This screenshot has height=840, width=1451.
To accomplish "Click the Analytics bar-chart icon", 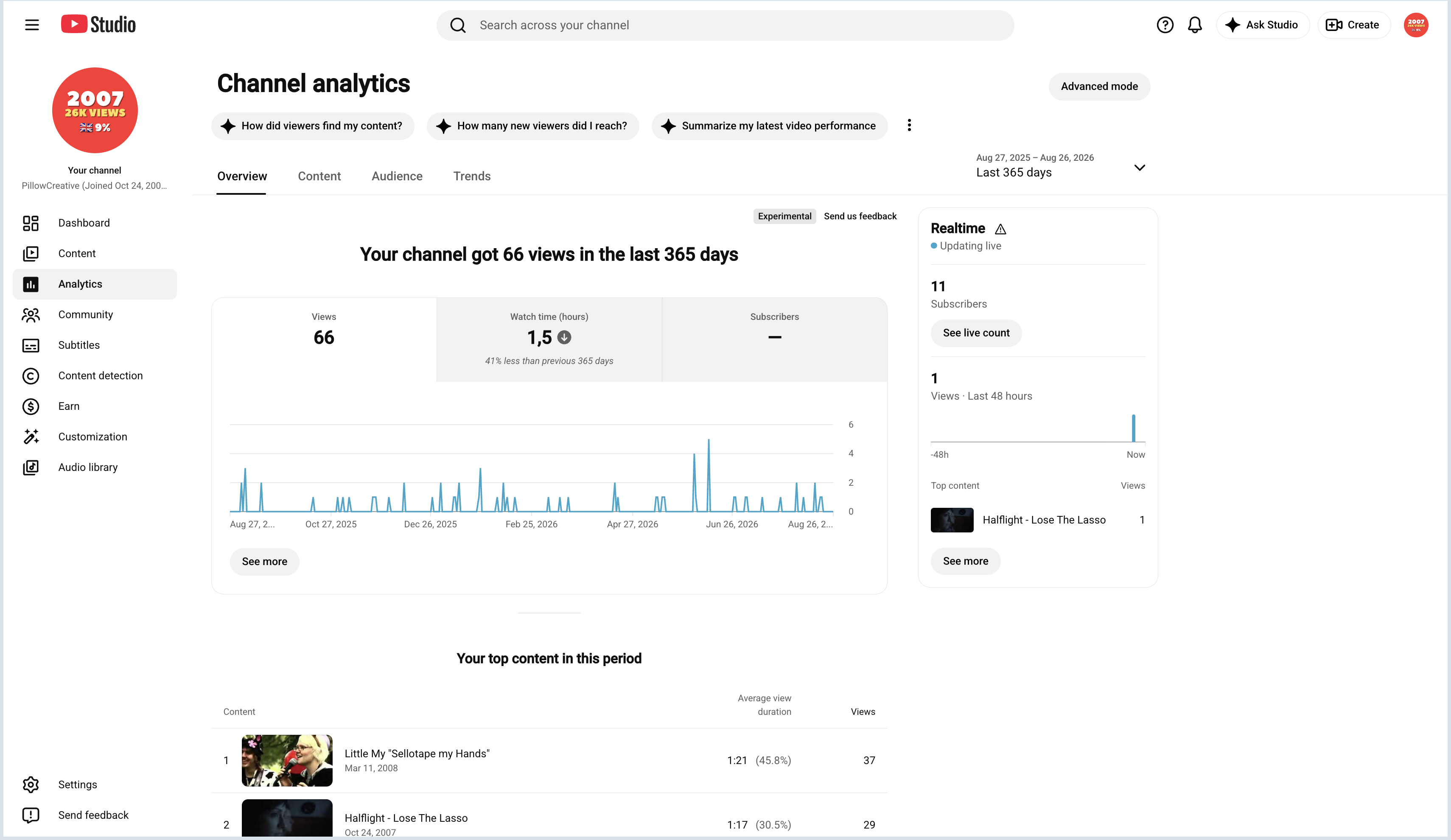I will click(31, 284).
